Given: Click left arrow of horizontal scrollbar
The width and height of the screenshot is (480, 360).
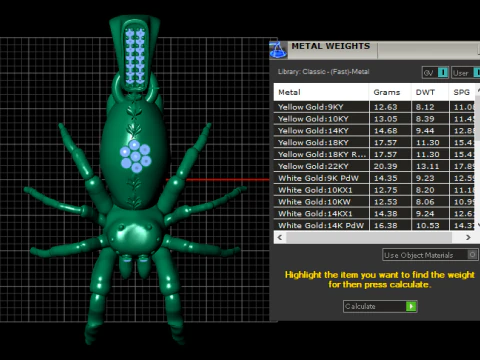Looking at the screenshot, I should coord(280,237).
